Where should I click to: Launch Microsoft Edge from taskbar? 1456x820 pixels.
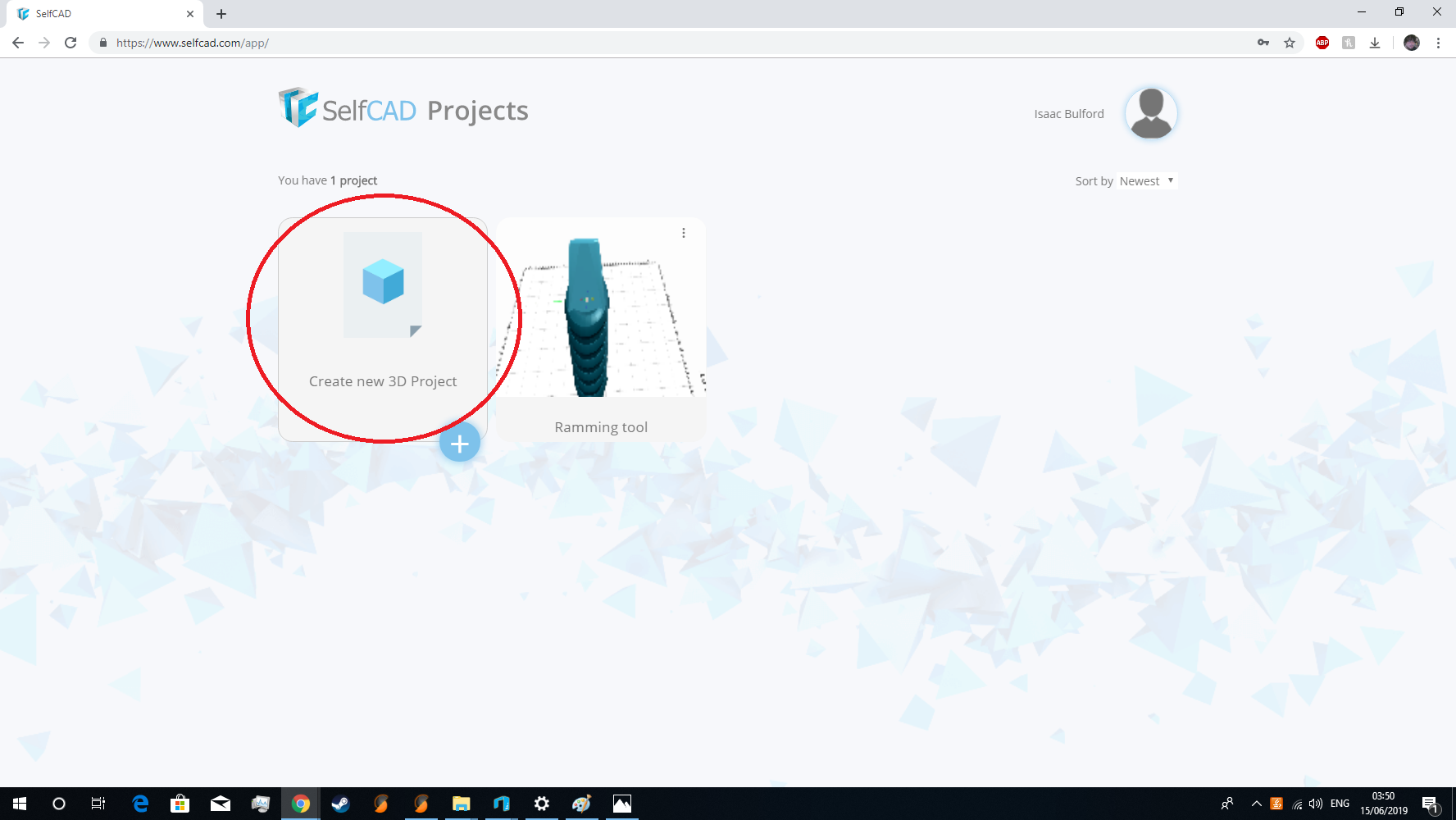(x=140, y=804)
